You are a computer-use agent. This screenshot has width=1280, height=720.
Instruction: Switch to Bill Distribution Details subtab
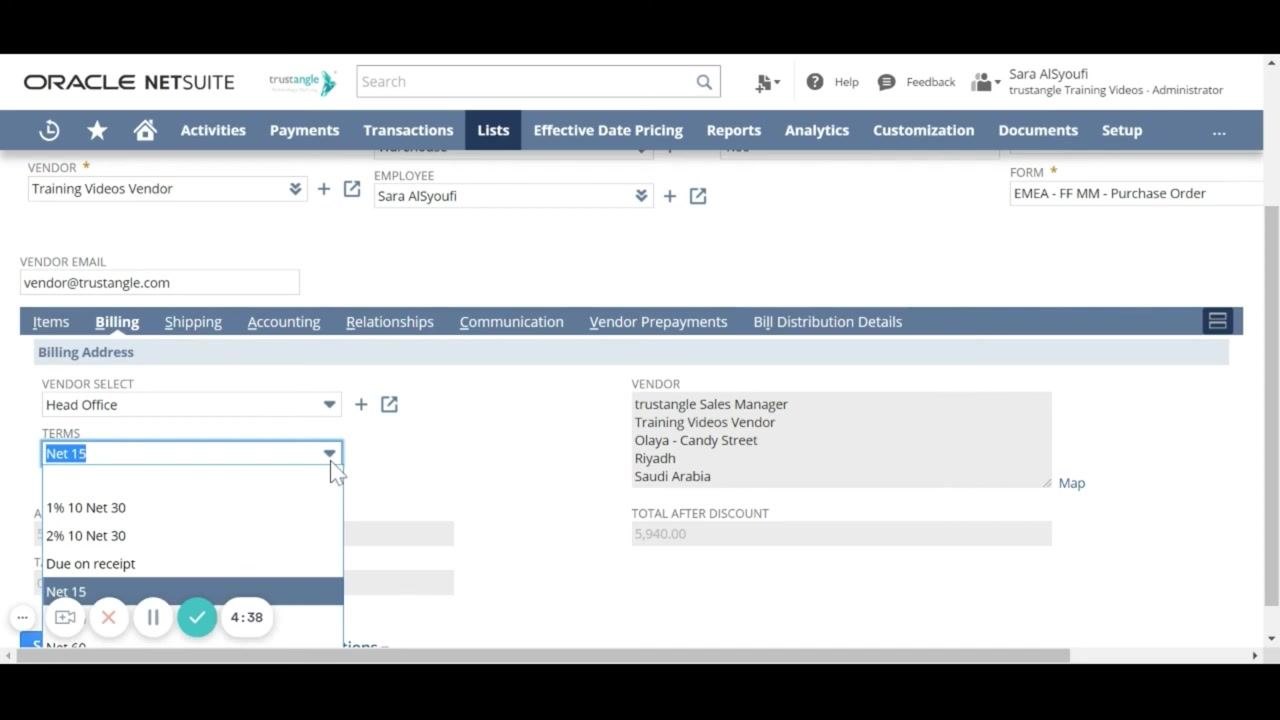pyautogui.click(x=828, y=322)
